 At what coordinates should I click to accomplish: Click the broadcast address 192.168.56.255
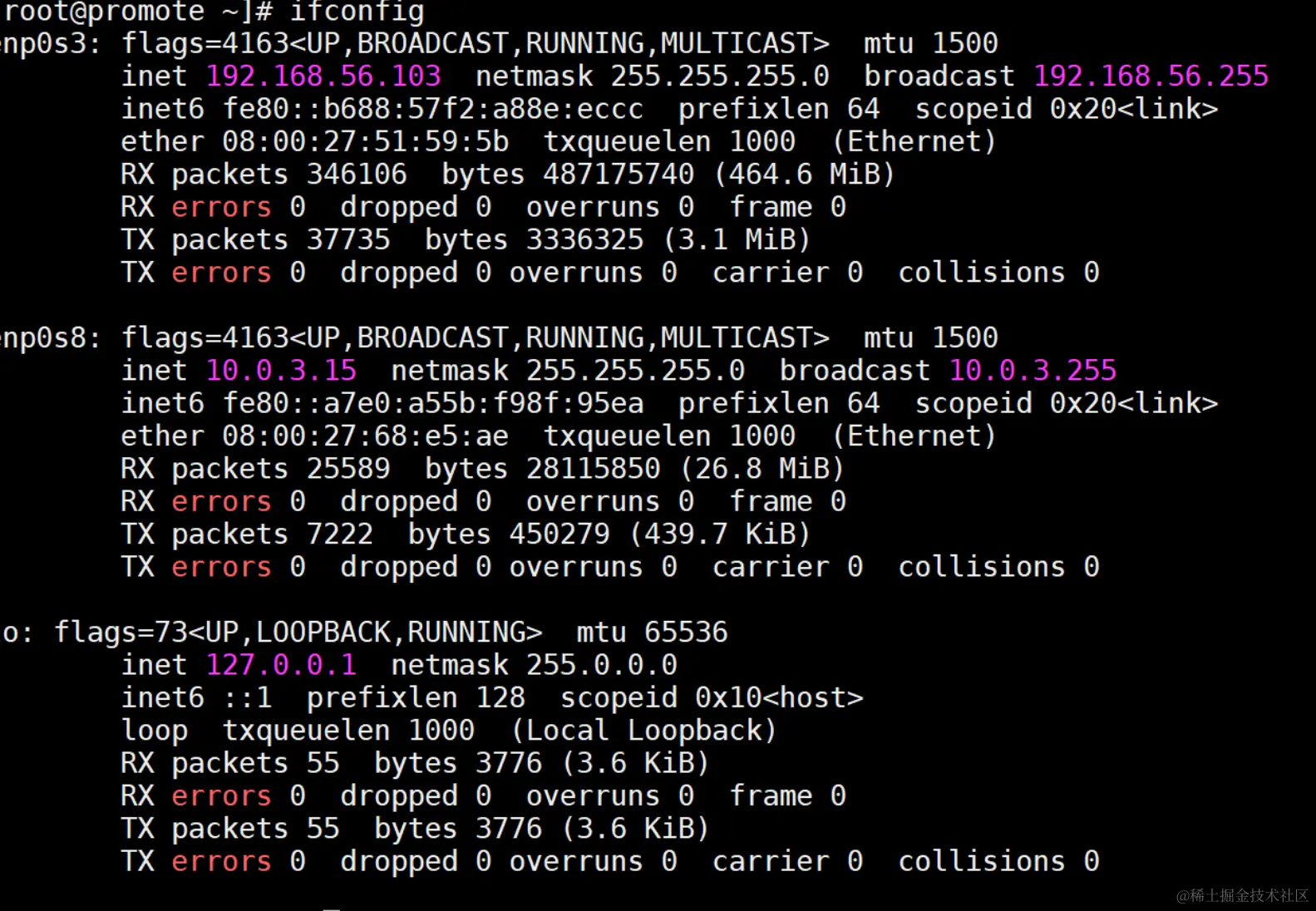pos(1151,76)
